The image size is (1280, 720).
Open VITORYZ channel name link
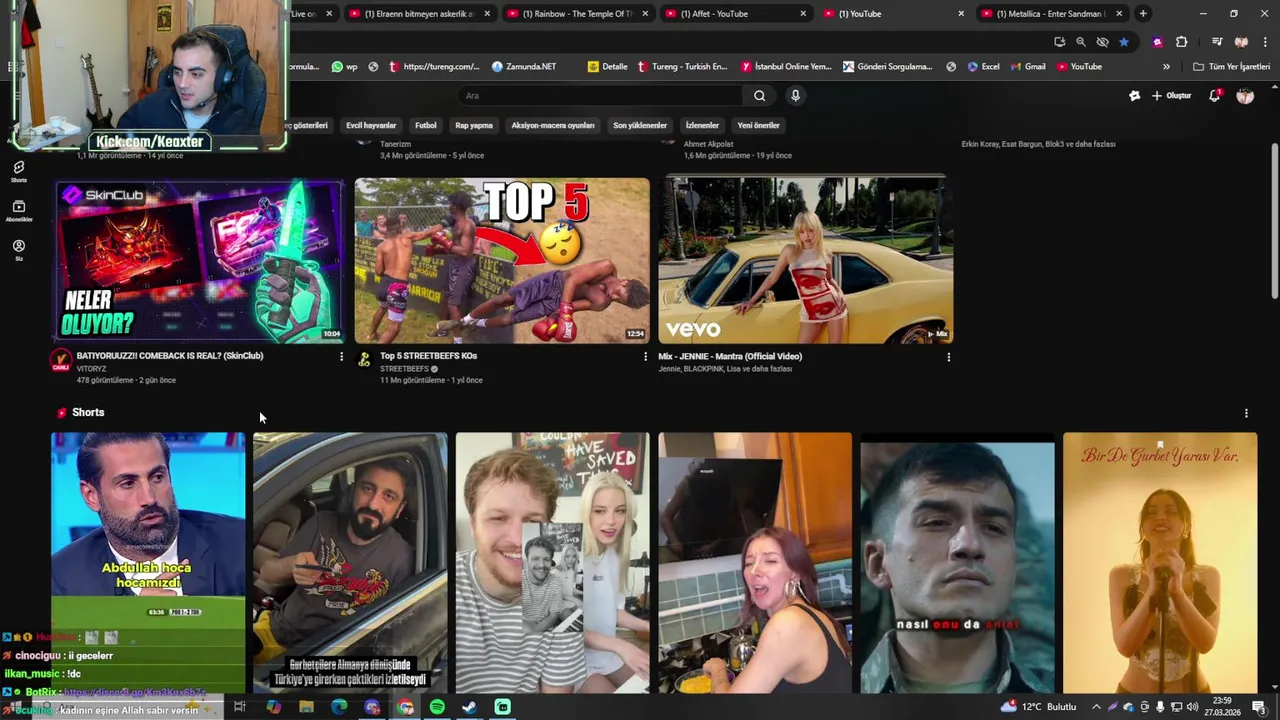(91, 369)
